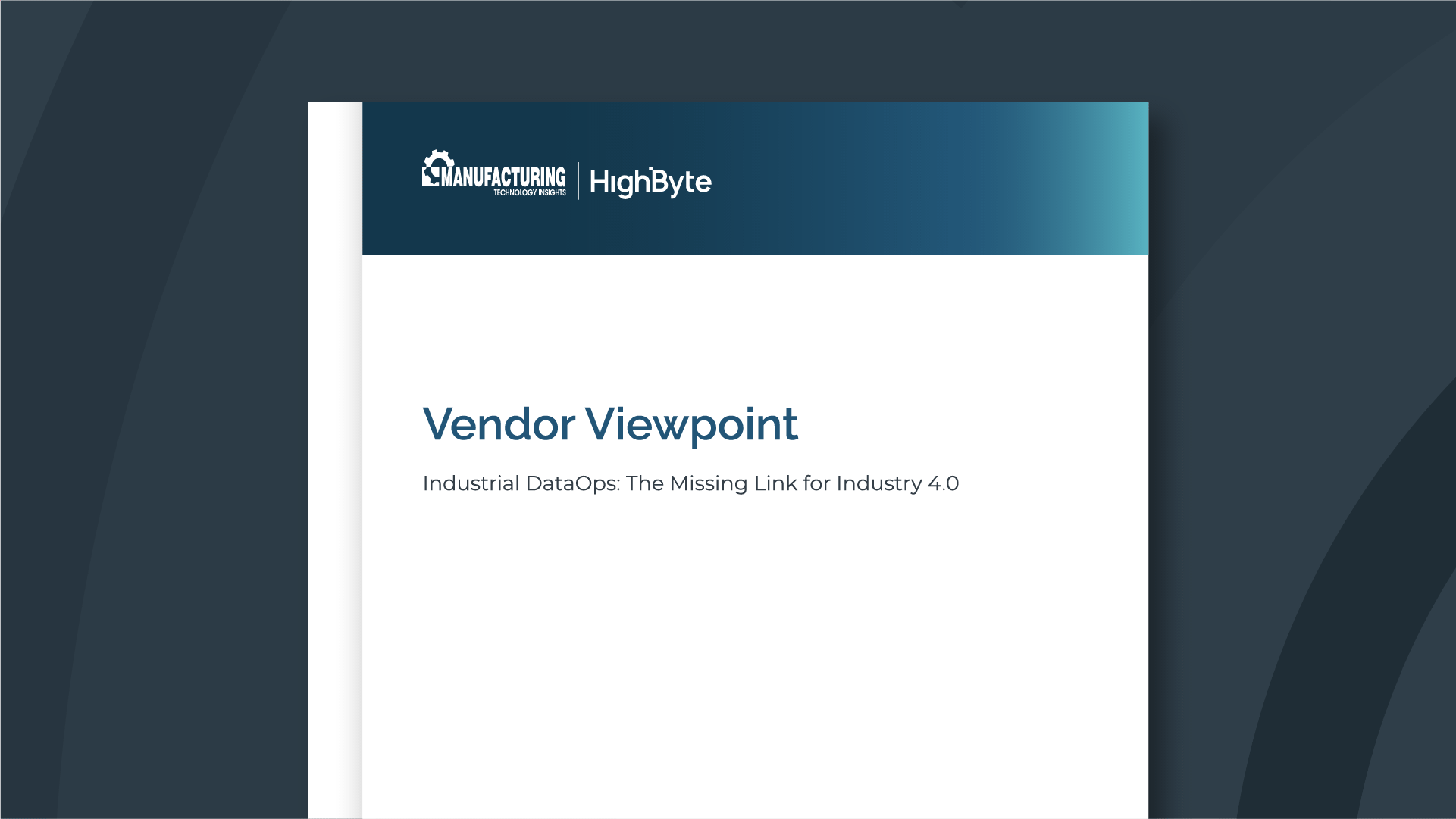Click the words Missing Link in subtitle

(x=733, y=483)
